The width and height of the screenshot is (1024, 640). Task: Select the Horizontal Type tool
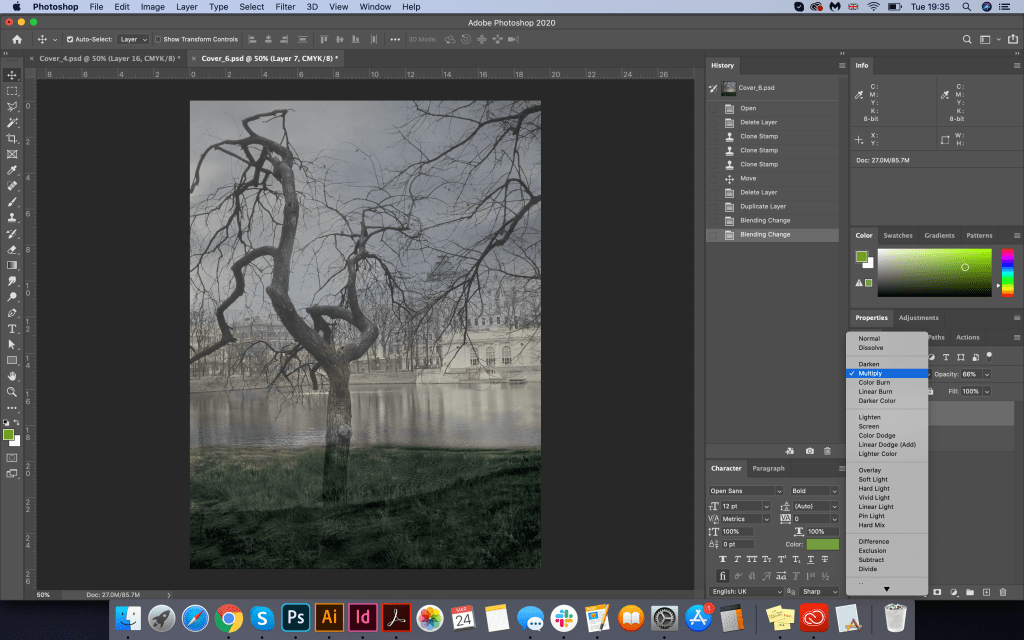(12, 328)
